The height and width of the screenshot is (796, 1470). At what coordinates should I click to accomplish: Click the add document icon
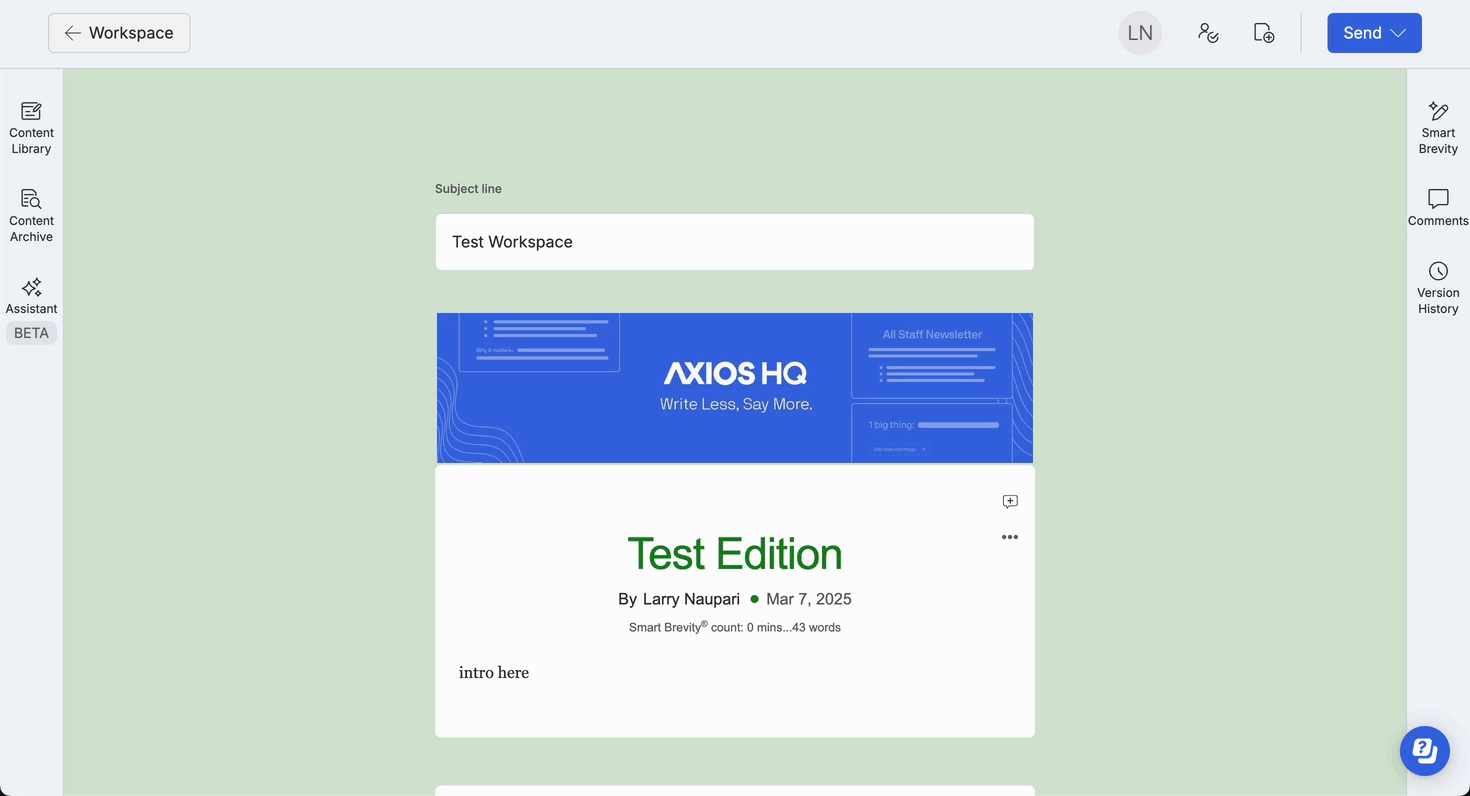(1264, 33)
